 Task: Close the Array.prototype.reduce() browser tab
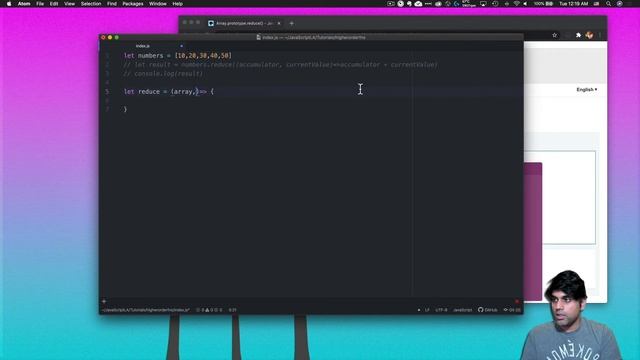(x=279, y=23)
